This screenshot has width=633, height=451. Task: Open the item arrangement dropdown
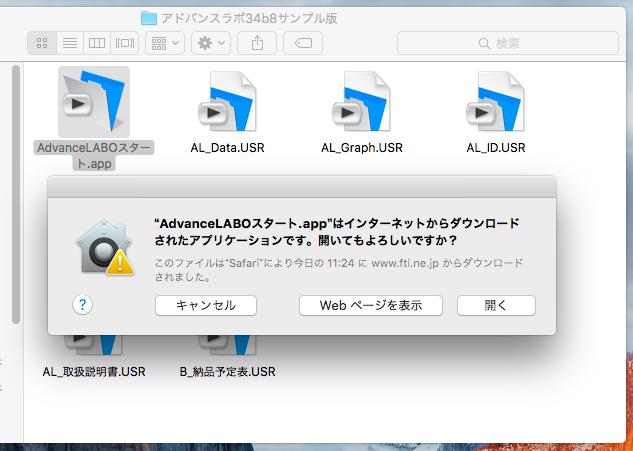tap(165, 43)
